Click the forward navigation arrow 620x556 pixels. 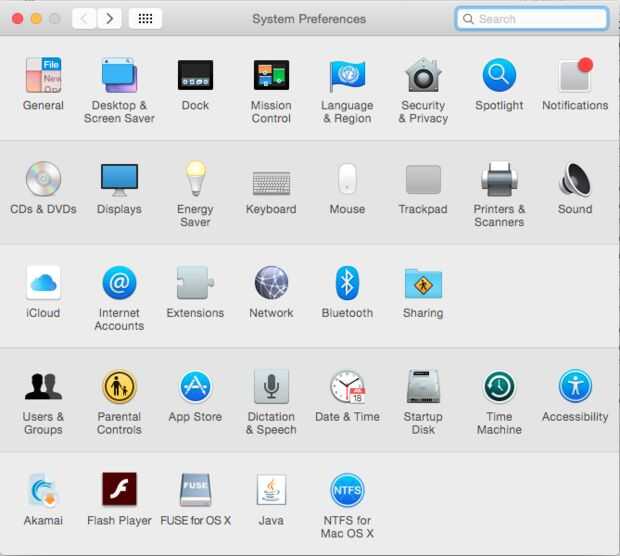[109, 18]
